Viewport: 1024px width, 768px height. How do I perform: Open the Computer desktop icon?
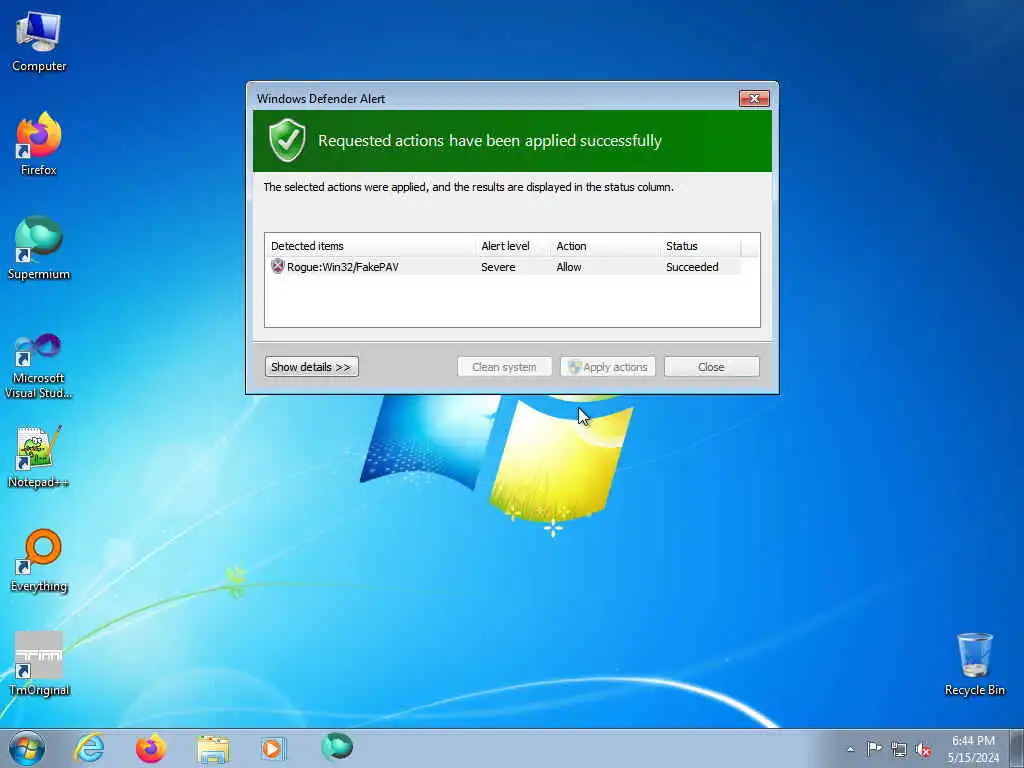(39, 42)
